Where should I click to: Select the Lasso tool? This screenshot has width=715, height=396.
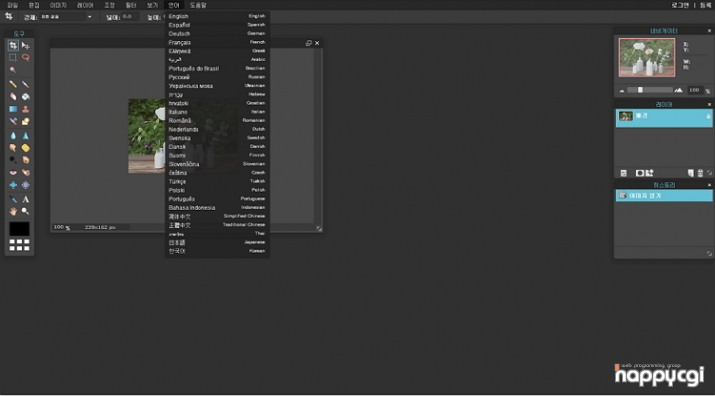(26, 57)
